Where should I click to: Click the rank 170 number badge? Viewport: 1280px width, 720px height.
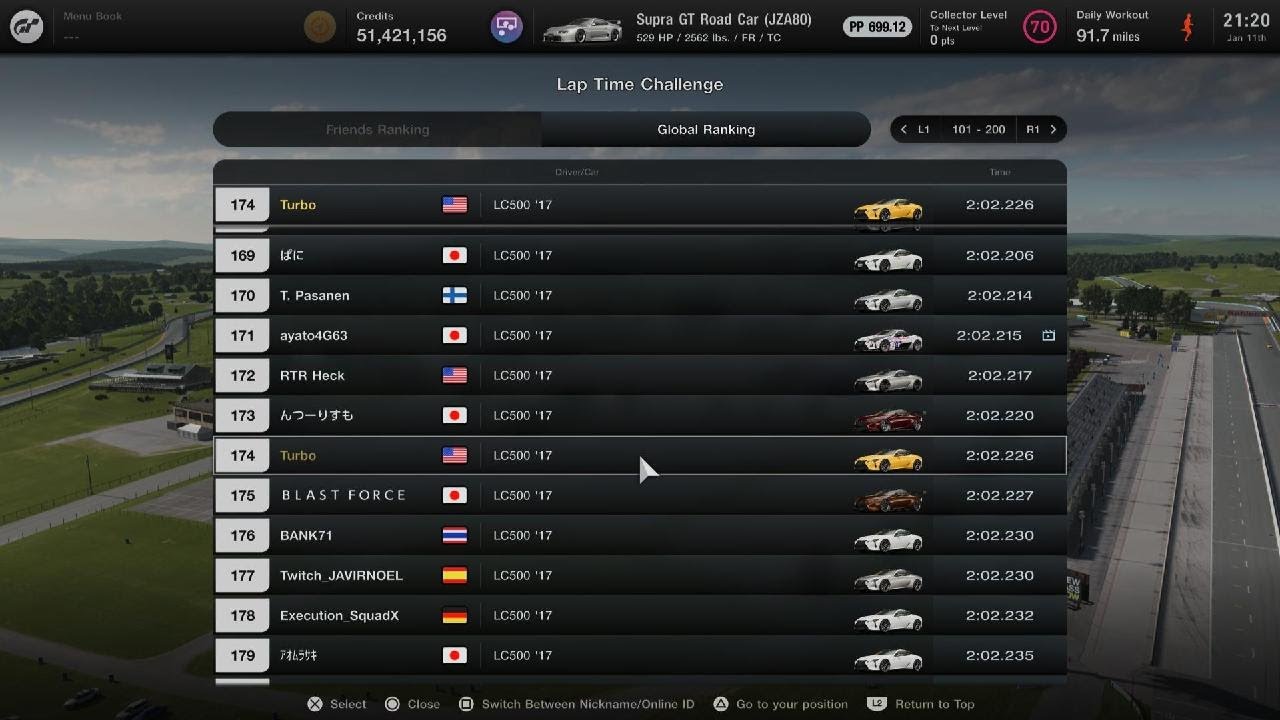242,295
